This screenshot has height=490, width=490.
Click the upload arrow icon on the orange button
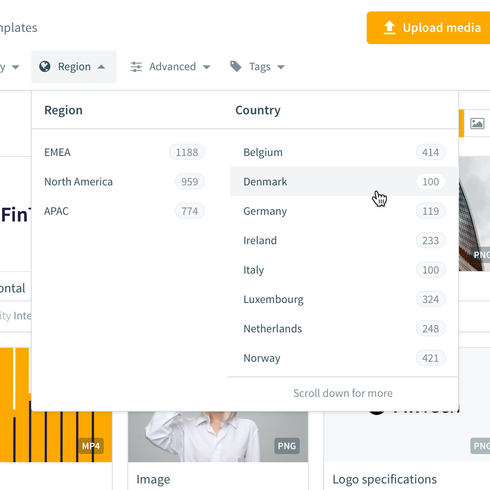click(389, 28)
